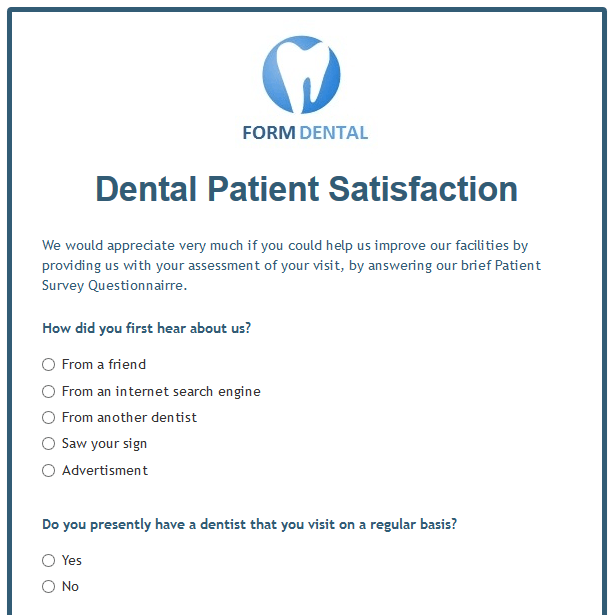Screen dimensions: 613x615
Task: Choose 'From another dentist' radio button
Action: point(48,418)
